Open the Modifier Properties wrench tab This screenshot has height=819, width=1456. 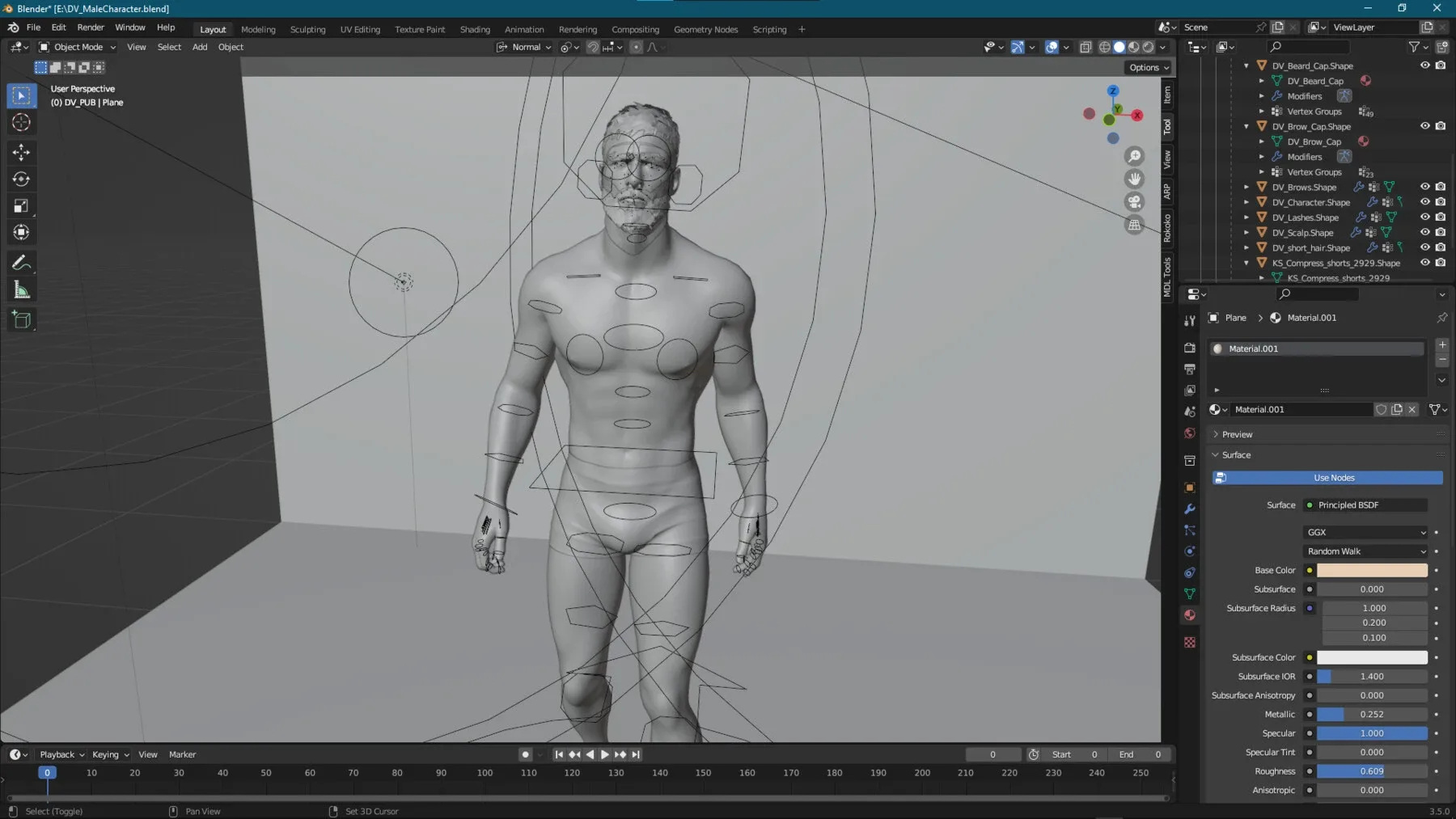[1189, 509]
